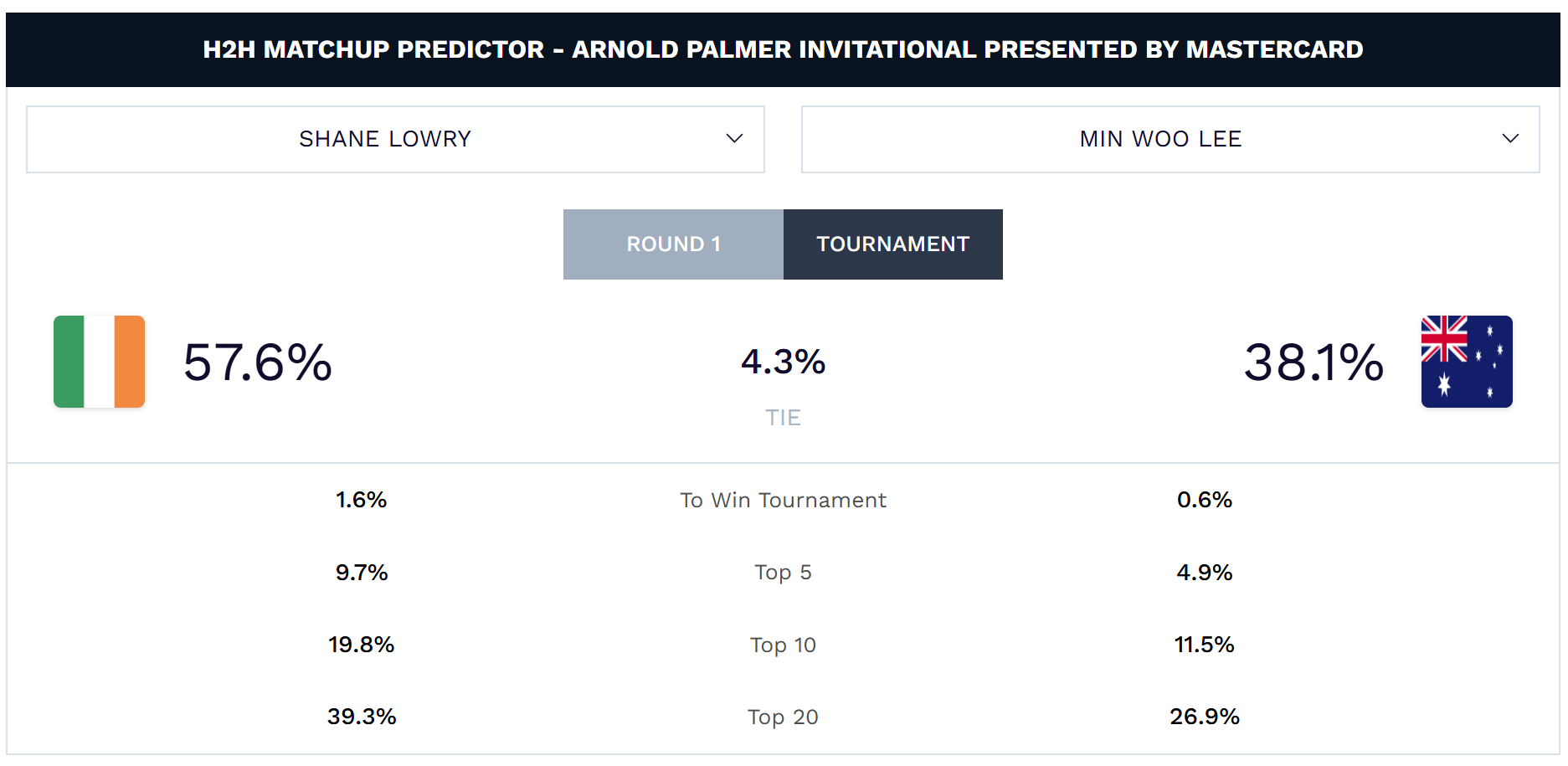Click the H2H Matchup Predictor header title
This screenshot has height=766, width=1568.
(783, 49)
